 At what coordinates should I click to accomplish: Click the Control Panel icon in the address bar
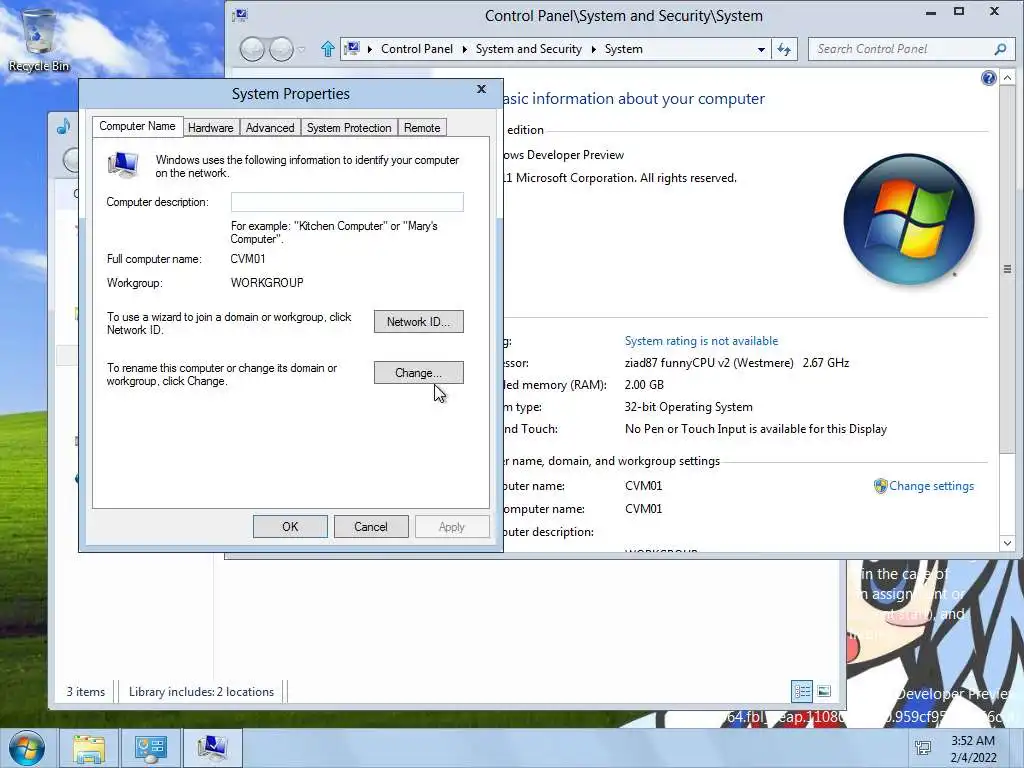tap(353, 48)
